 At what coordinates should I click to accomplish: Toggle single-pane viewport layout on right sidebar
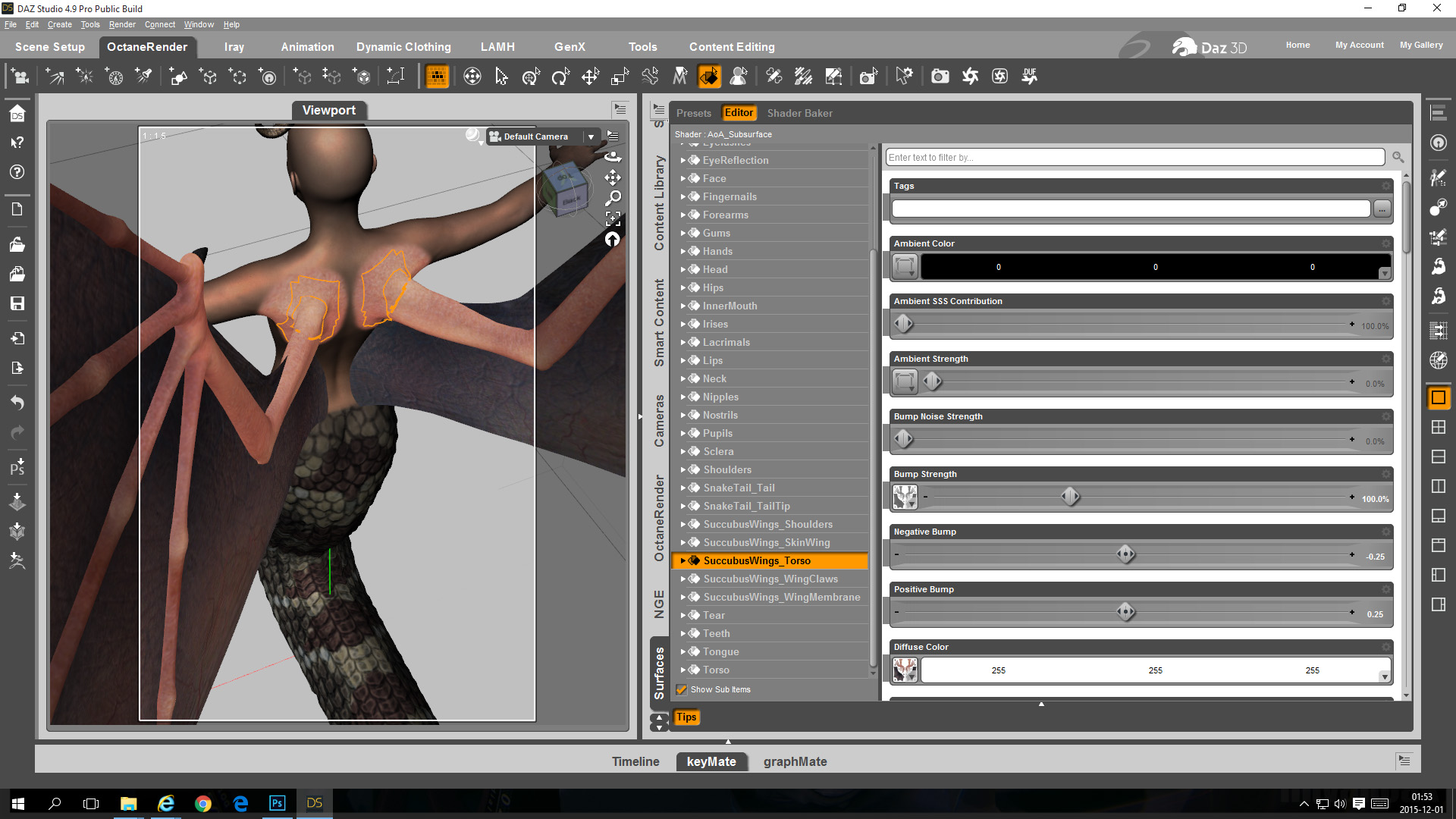(1438, 397)
